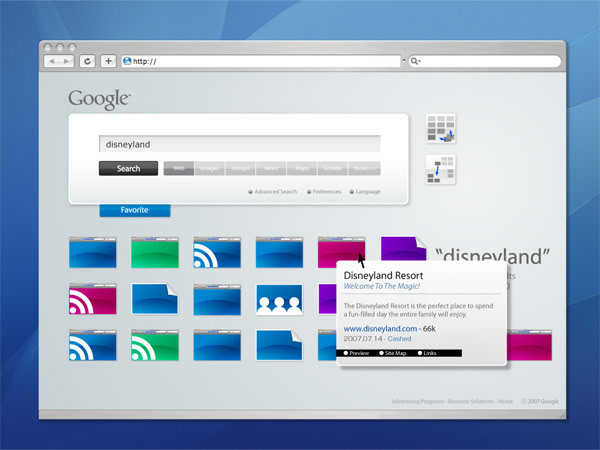Click the Disneyland Resort title in the popup
The image size is (600, 450).
383,276
